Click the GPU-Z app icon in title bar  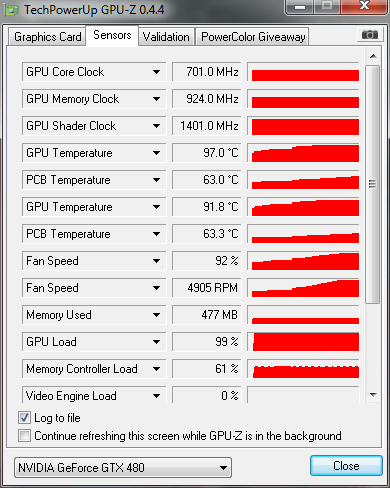(12, 10)
